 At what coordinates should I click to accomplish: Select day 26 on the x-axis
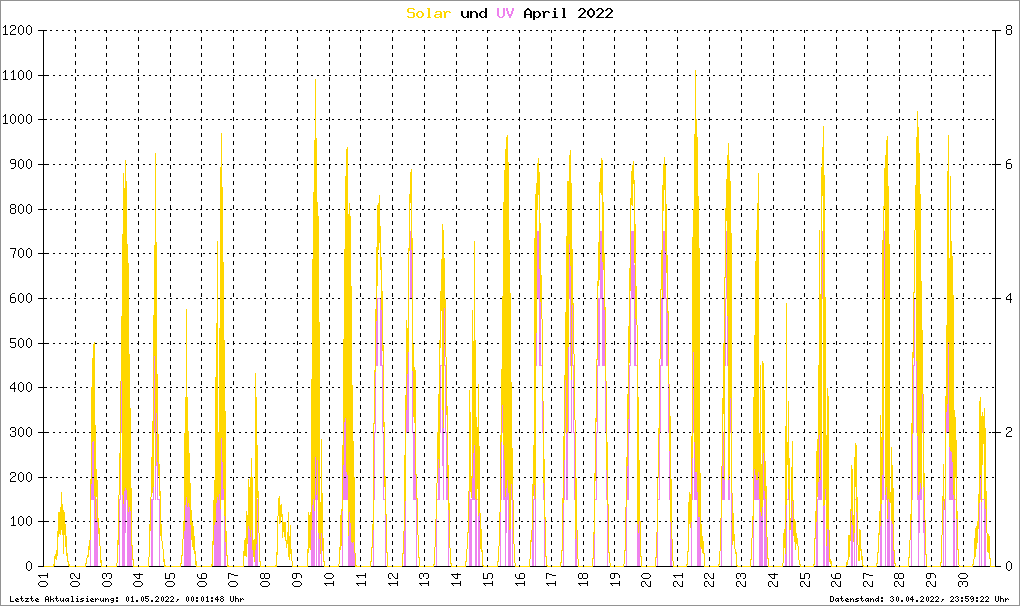coord(836,580)
